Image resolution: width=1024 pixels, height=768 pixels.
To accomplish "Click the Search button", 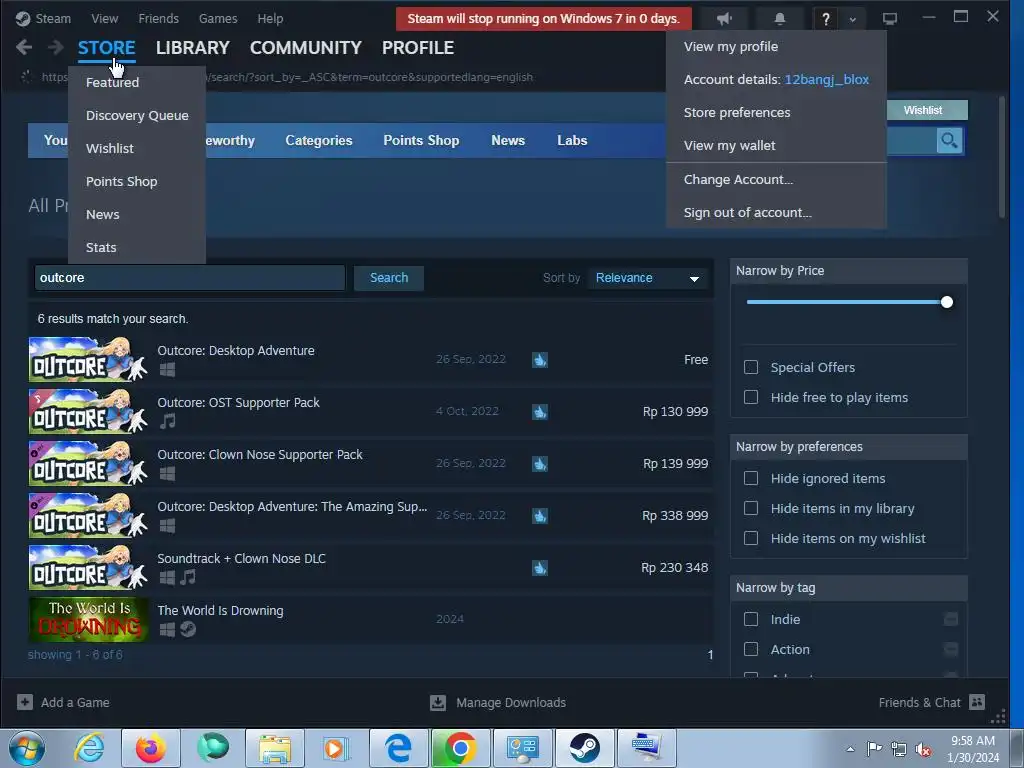I will point(389,278).
